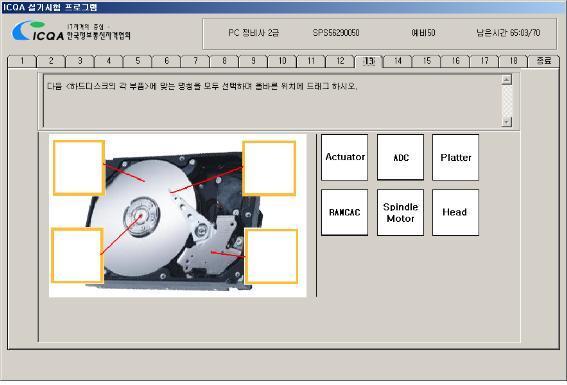Screen dimensions: 567x385
Task: Select question tab 17
Action: [485, 61]
